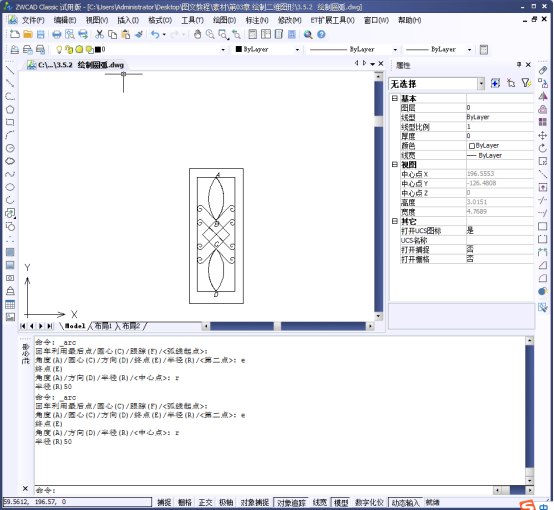
Task: Close the drawing tab with X button
Action: click(381, 63)
